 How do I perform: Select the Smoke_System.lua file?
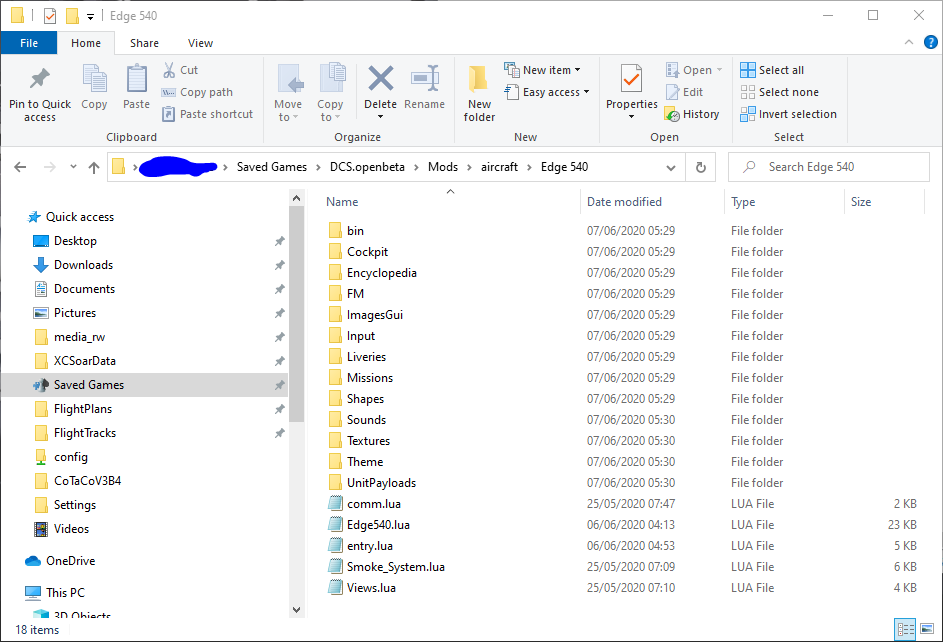pos(396,567)
